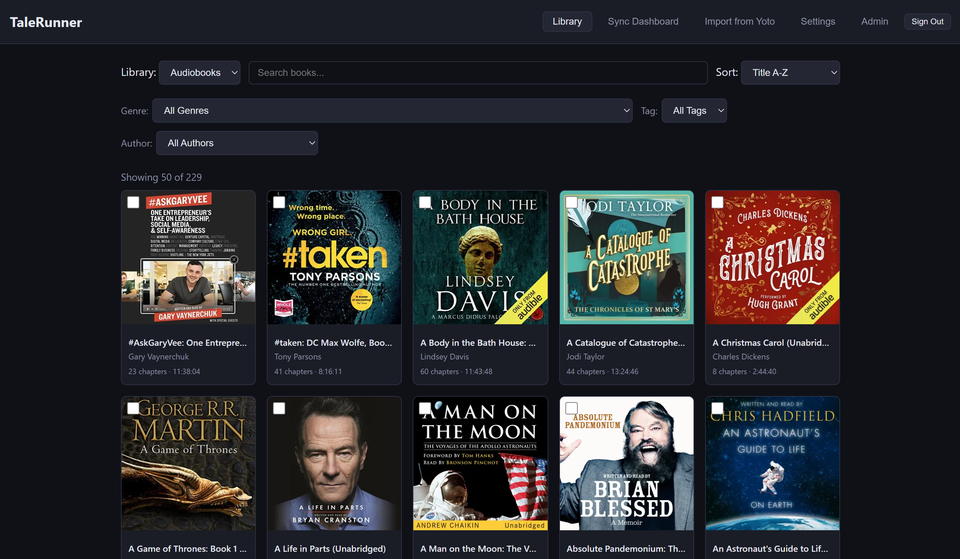Tick the A Catalogue of Catastrophe checkbox
Viewport: 960px width, 559px height.
(571, 202)
